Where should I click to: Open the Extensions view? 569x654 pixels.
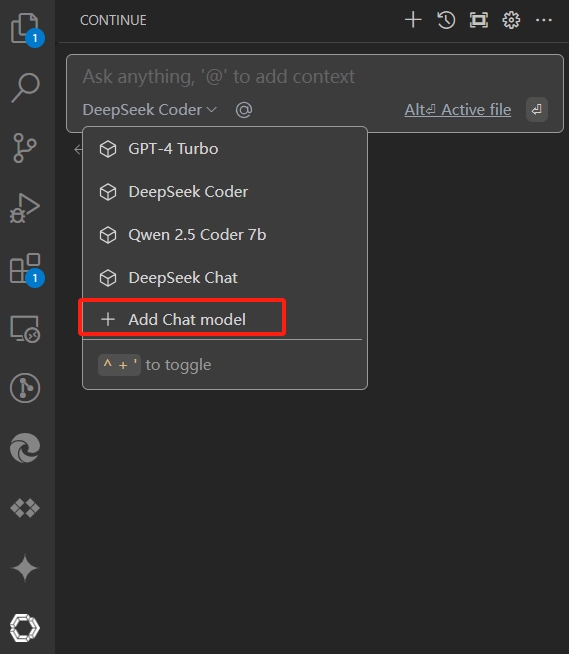point(25,268)
